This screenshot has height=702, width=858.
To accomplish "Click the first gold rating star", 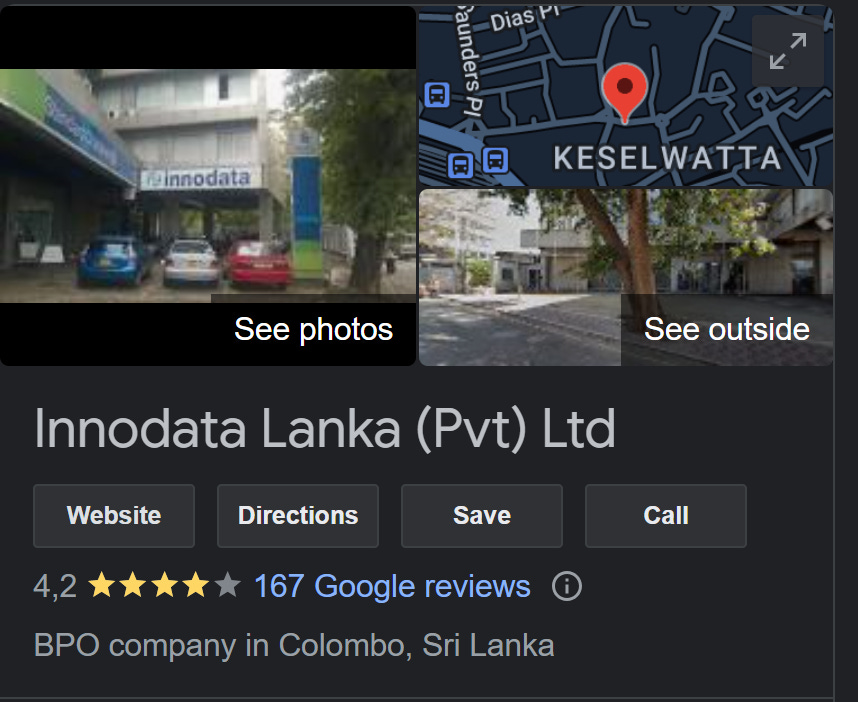I will tap(101, 585).
